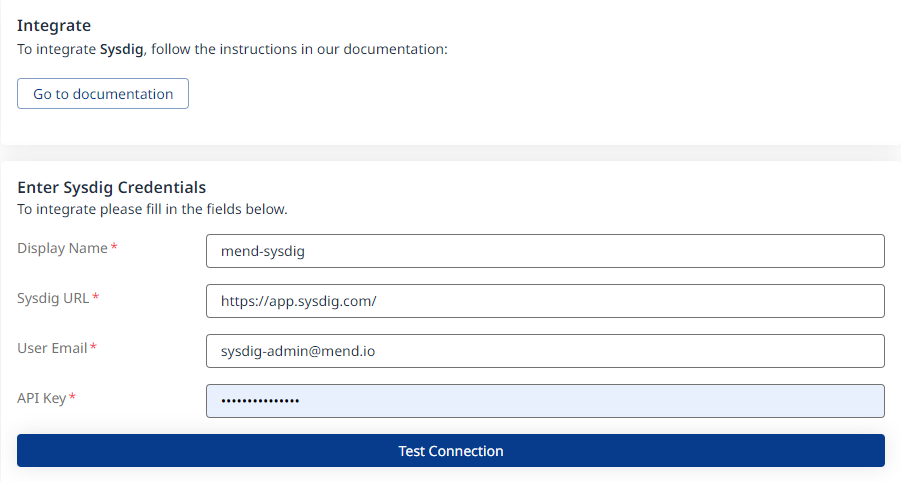Click the red asterisk beside Sysdig URL
Screen dimensions: 901x482
pos(96,298)
